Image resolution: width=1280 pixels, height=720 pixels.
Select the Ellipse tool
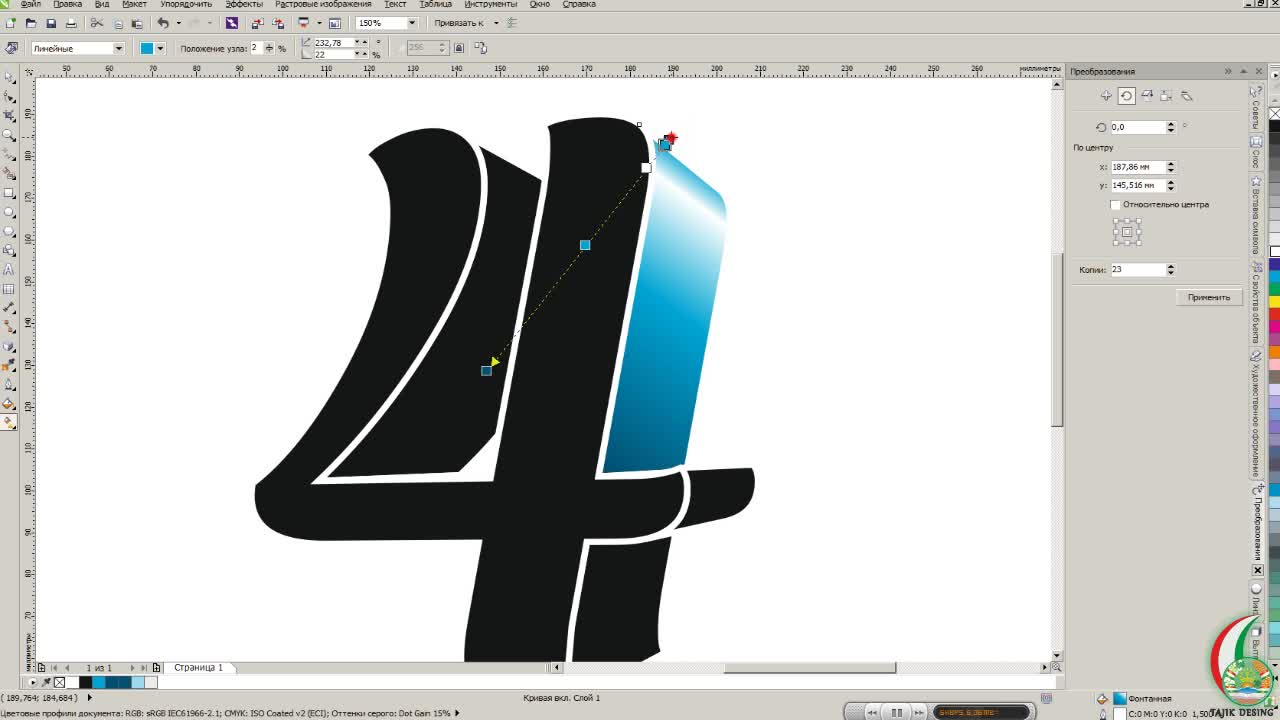click(x=10, y=212)
